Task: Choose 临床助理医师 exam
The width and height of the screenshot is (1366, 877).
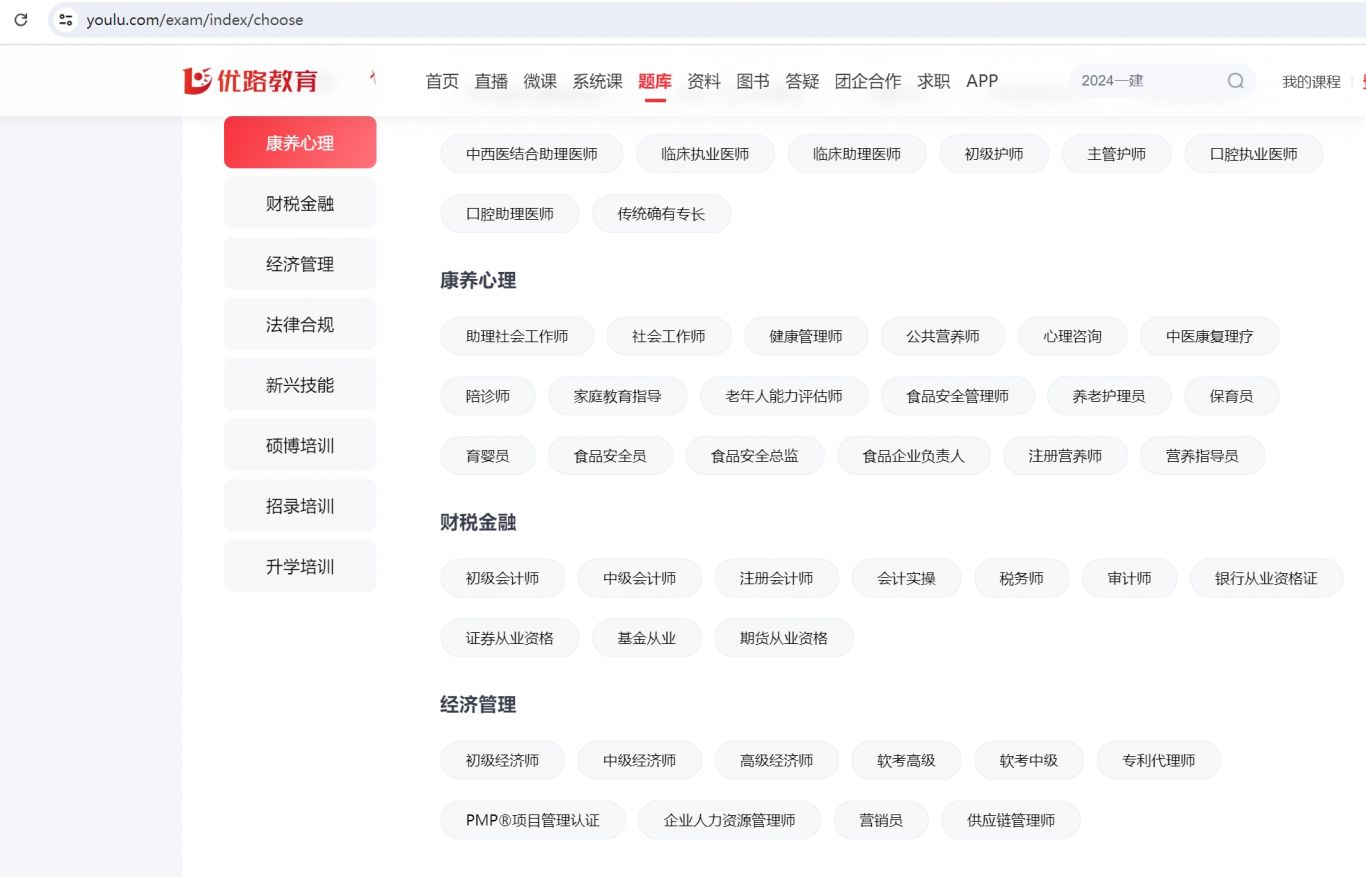Action: [857, 154]
